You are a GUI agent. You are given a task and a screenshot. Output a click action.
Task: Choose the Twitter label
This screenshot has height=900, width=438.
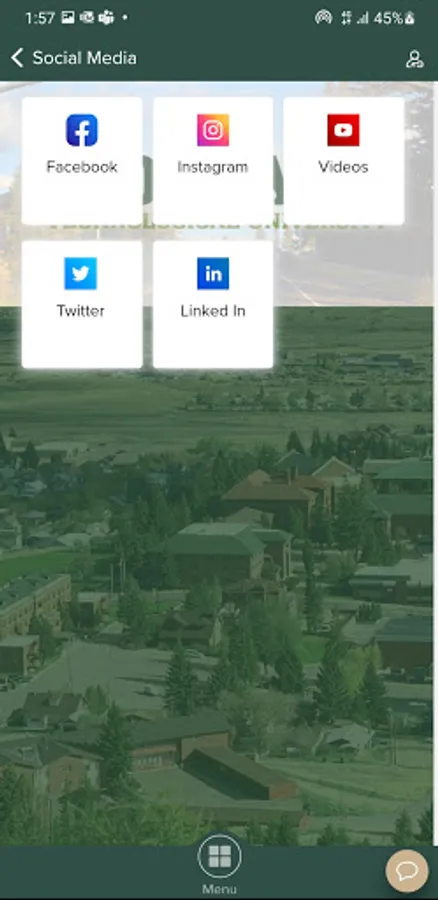pyautogui.click(x=80, y=311)
